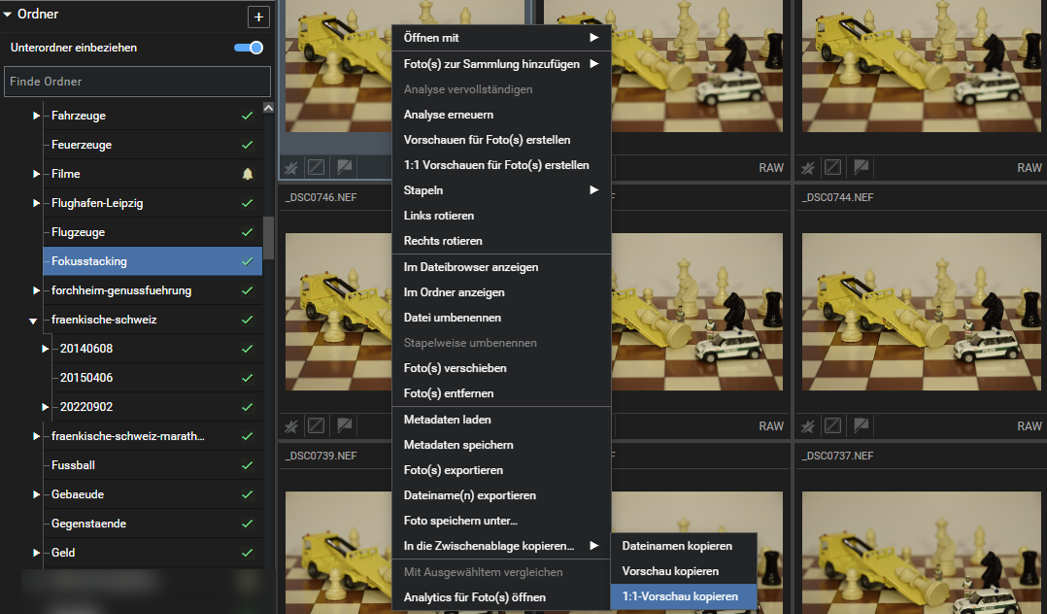Click the flag icon of the highlighted photo
1047x614 pixels.
(x=345, y=167)
